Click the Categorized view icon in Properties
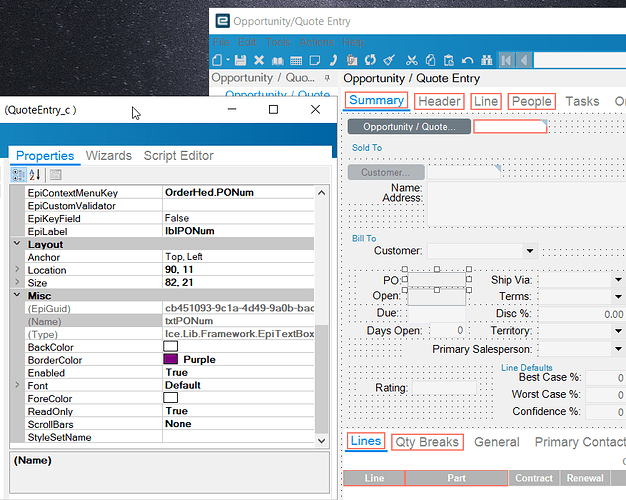This screenshot has height=500, width=626. tap(18, 175)
